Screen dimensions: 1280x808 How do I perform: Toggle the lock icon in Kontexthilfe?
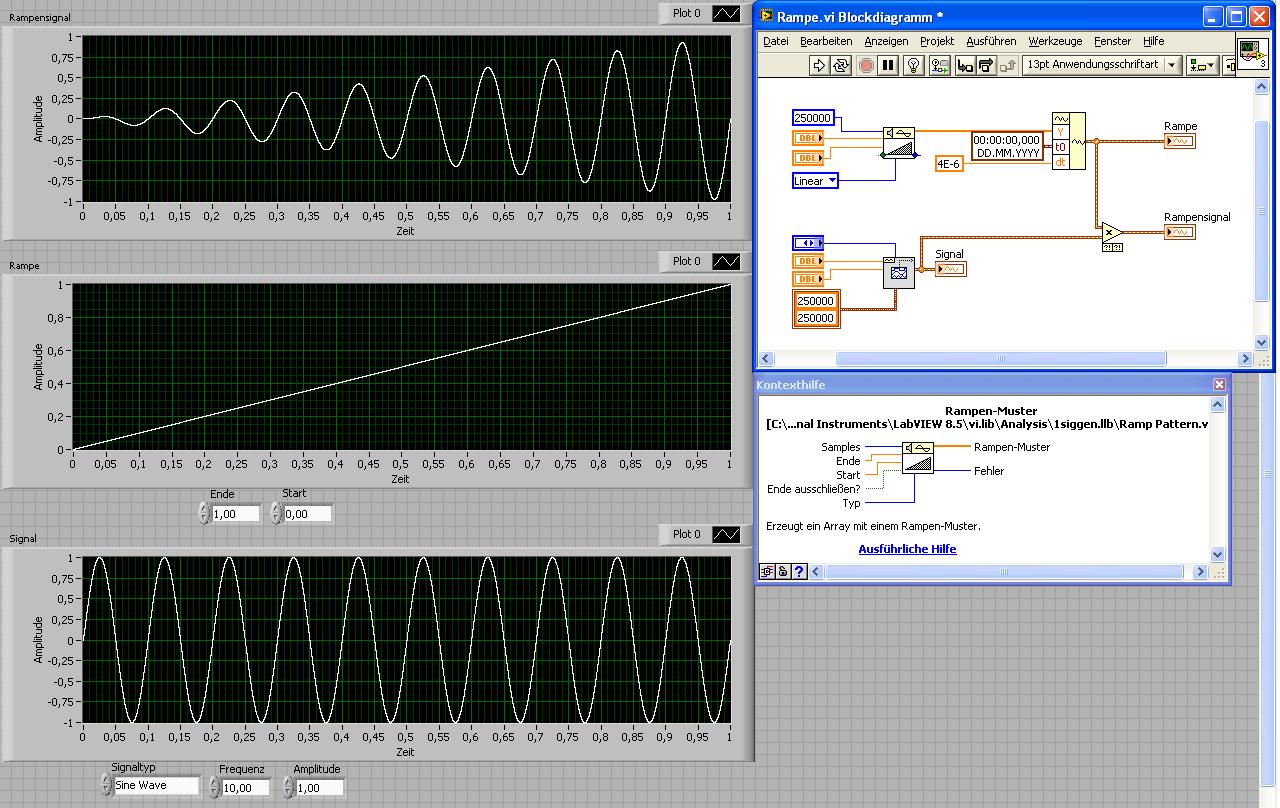point(783,572)
